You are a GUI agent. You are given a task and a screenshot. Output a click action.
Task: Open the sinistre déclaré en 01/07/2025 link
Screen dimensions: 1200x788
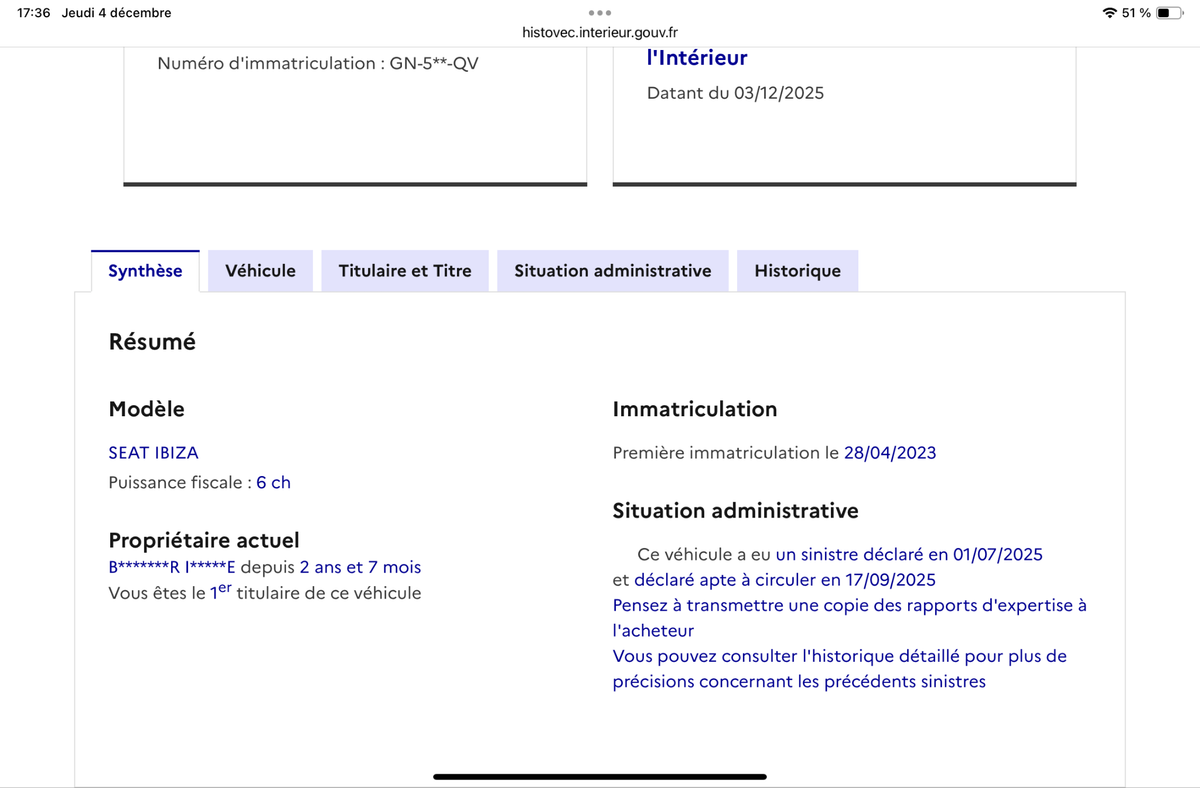[908, 554]
